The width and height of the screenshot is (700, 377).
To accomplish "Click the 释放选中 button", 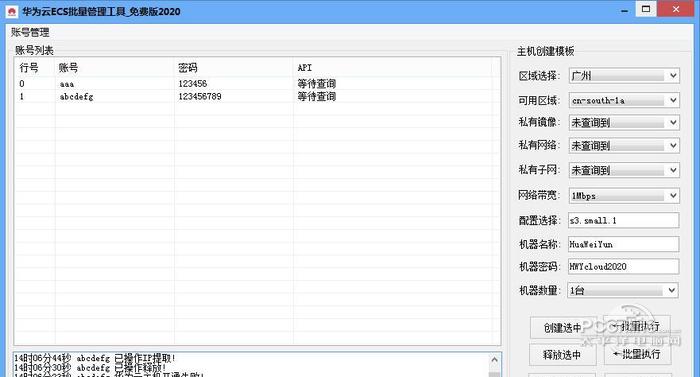I will 562,355.
